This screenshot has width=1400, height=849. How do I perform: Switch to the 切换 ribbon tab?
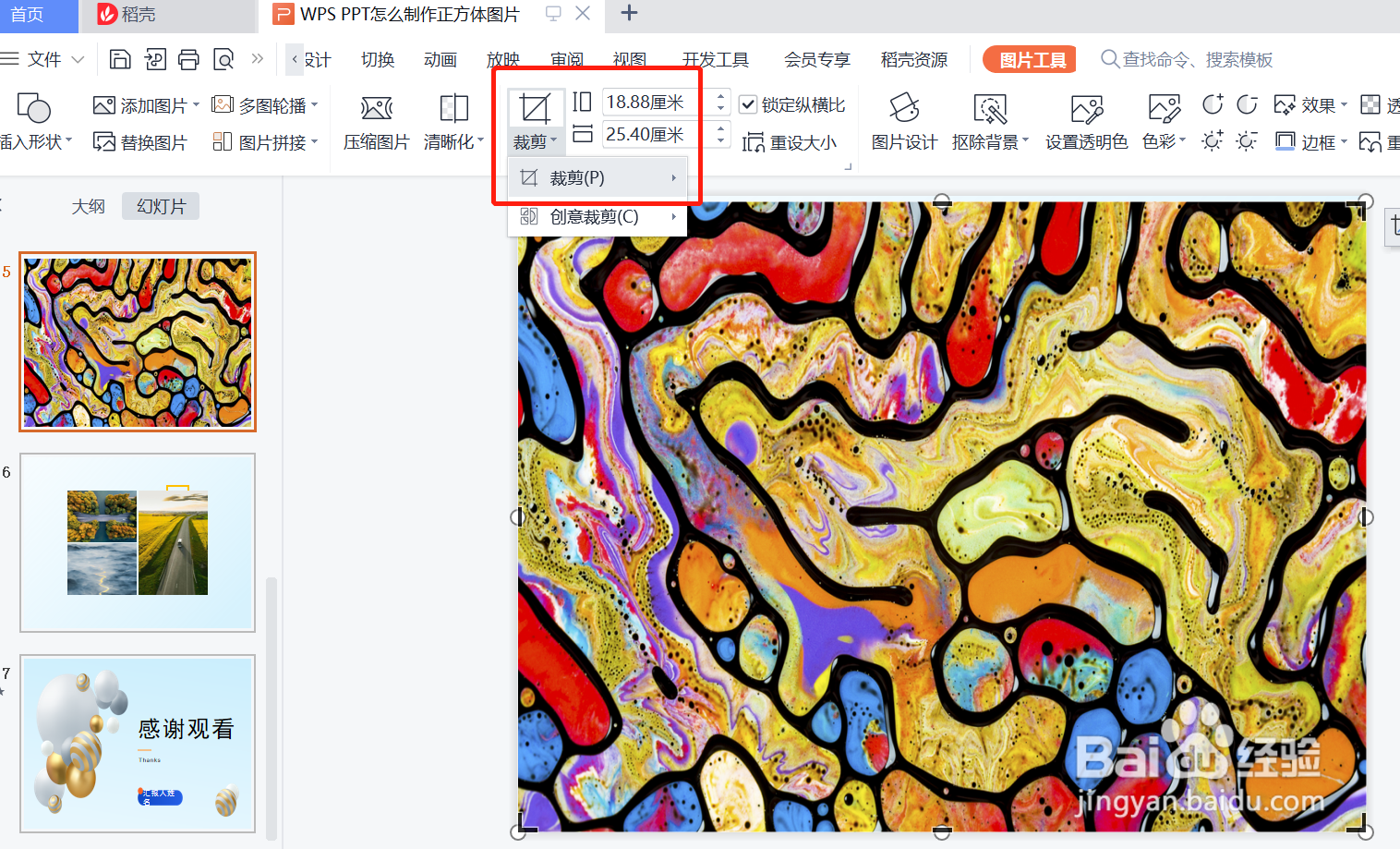click(x=378, y=60)
